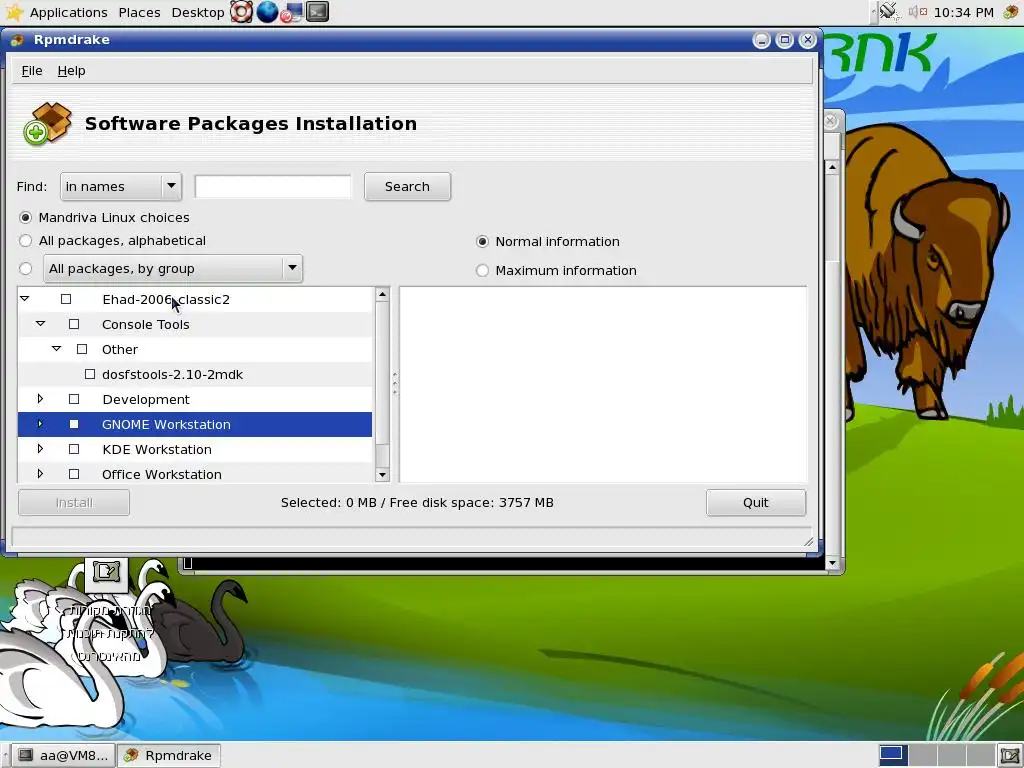The width and height of the screenshot is (1024, 768).
Task: Open the All packages, by group dropdown
Action: coord(173,268)
